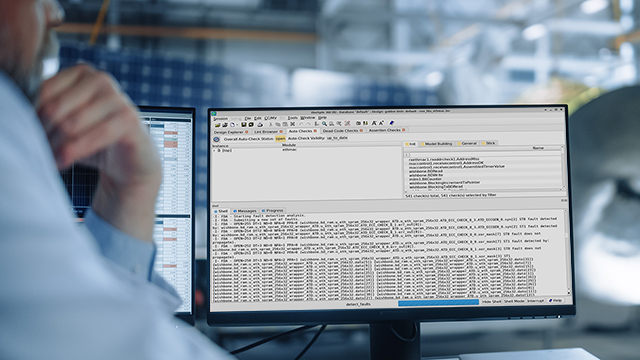Click the application globe icon in title bar
This screenshot has width=640, height=360.
tap(214, 113)
